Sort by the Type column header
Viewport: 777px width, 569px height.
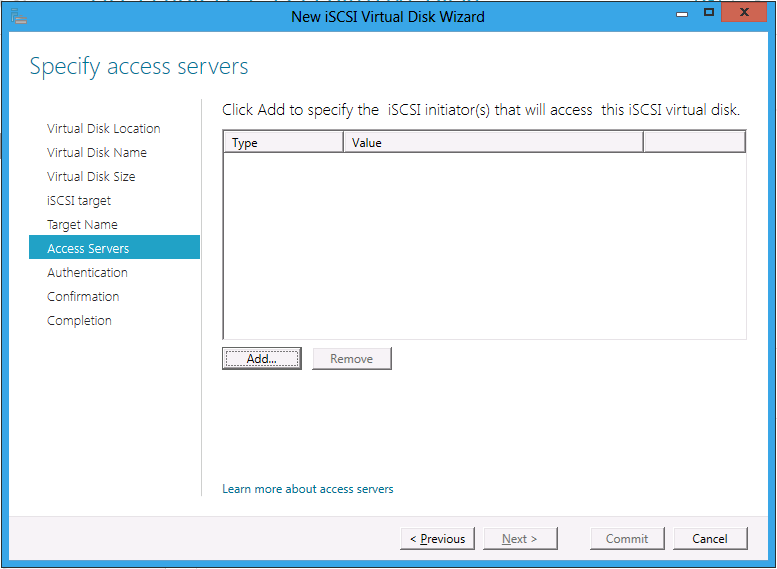tap(283, 142)
